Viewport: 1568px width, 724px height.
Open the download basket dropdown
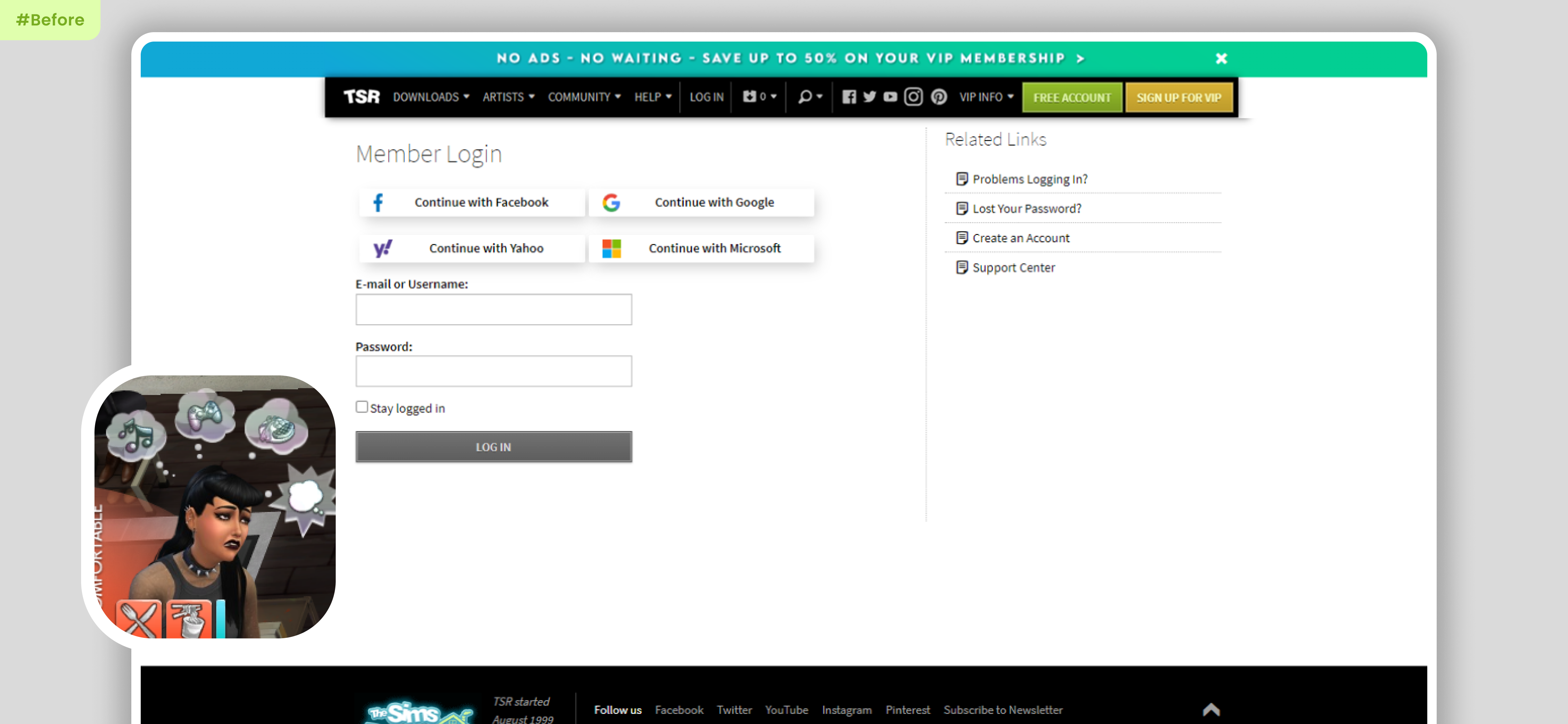[x=759, y=97]
